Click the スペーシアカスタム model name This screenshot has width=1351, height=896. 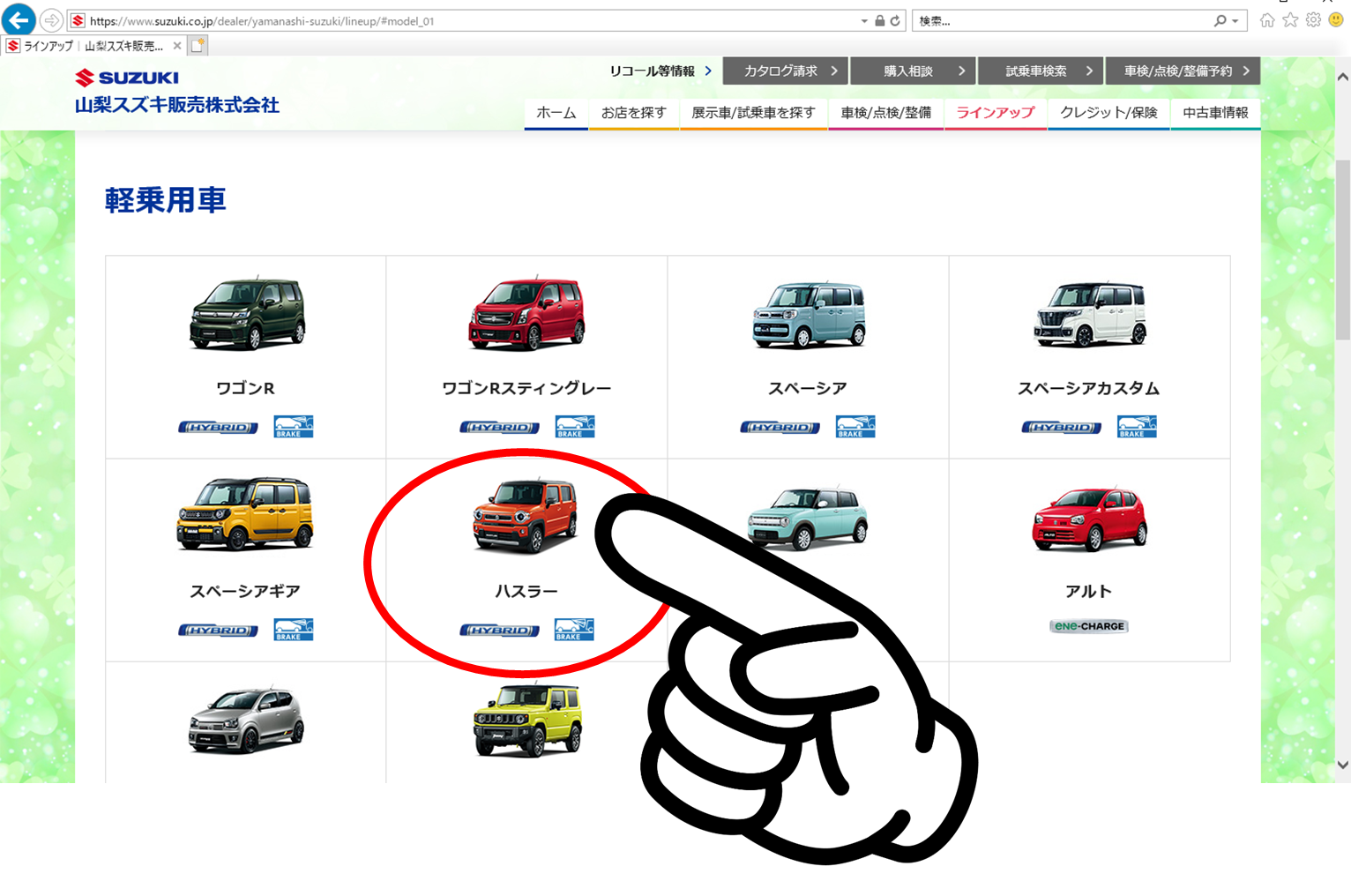click(x=1089, y=388)
